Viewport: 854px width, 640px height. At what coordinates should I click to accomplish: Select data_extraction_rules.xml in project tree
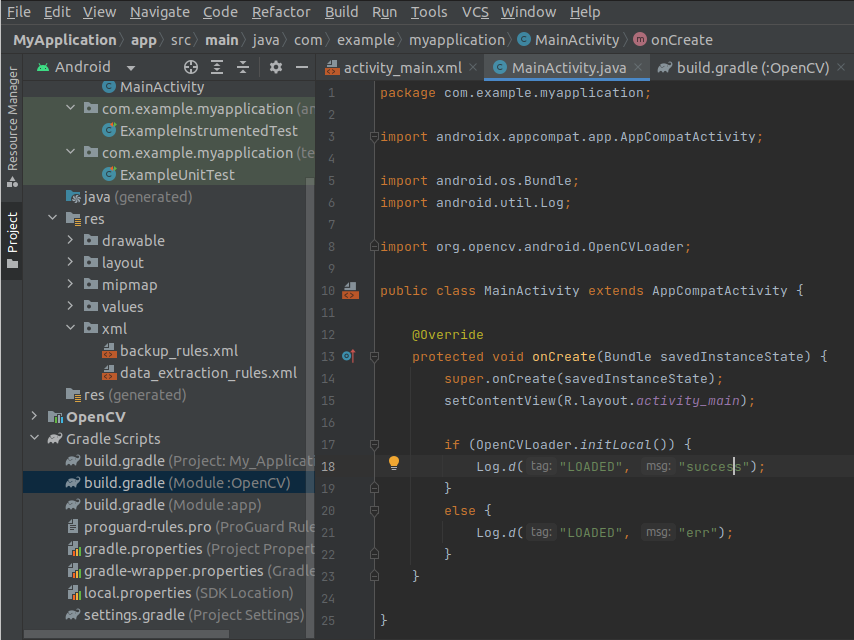point(208,373)
